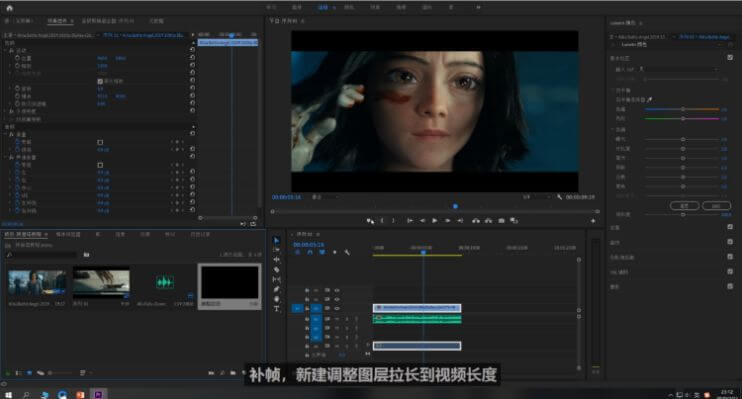Image resolution: width=742 pixels, height=399 pixels.
Task: Select the Ripple Edit tool
Action: pyautogui.click(x=277, y=260)
